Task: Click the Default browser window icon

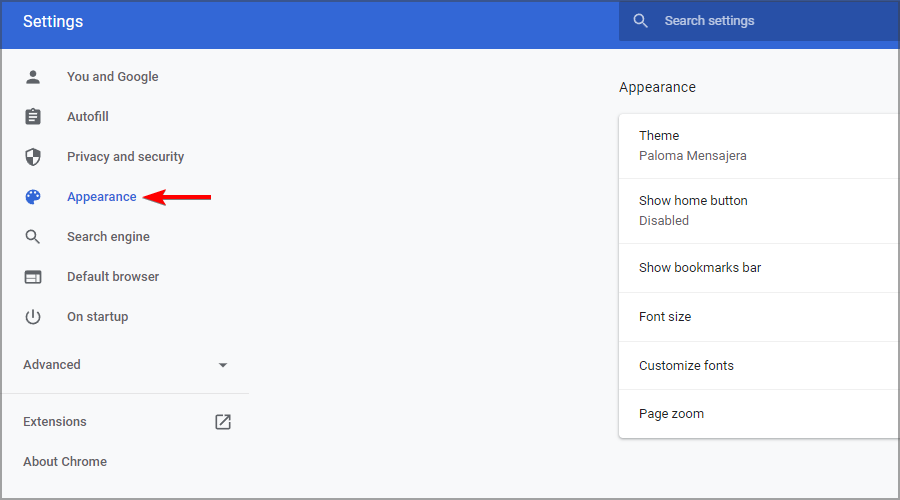Action: [33, 277]
